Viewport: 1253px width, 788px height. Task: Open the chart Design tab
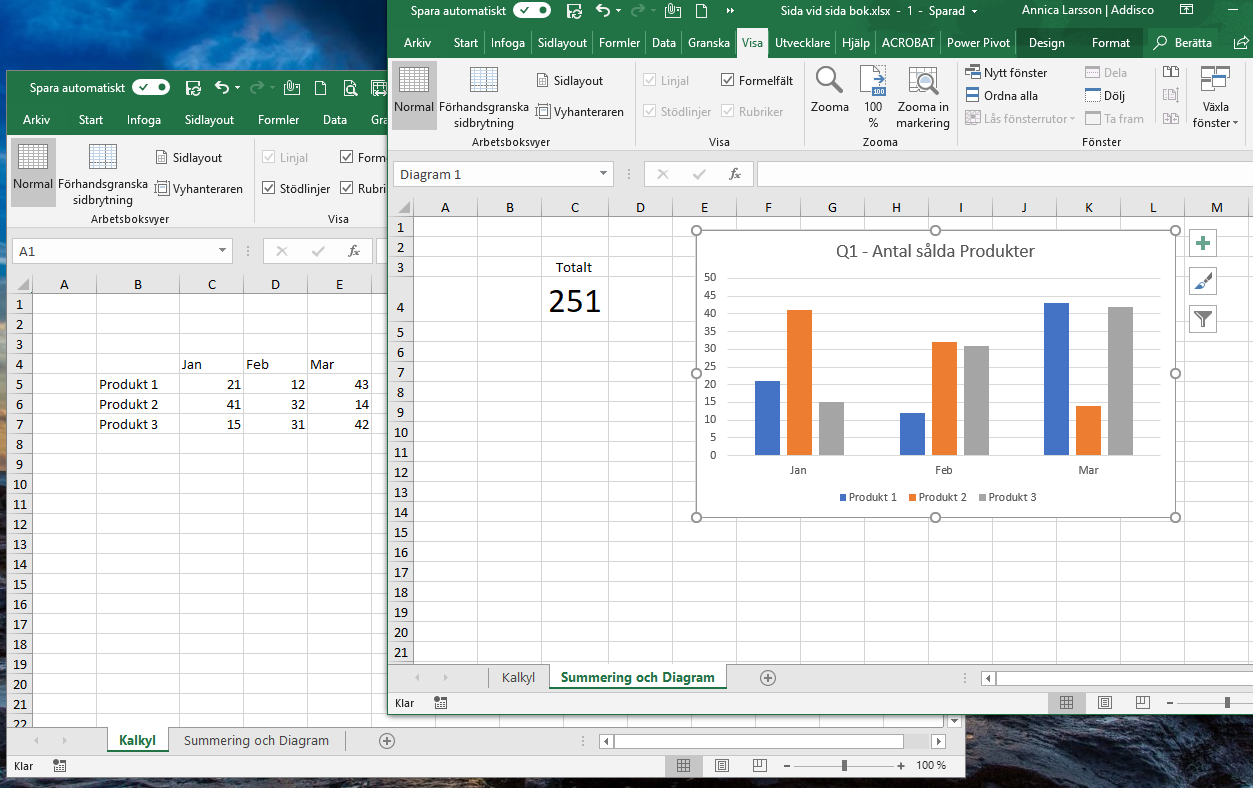coord(1046,43)
